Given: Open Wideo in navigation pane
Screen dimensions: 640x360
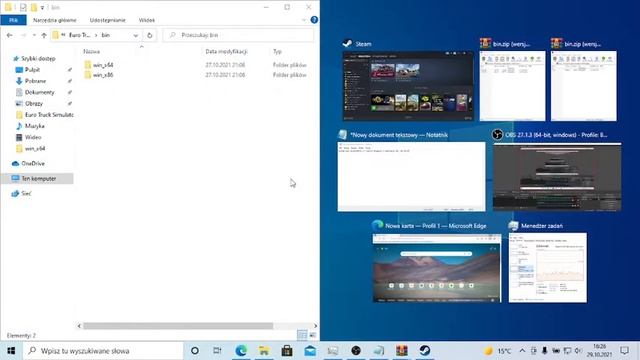Looking at the screenshot, I should pos(33,137).
